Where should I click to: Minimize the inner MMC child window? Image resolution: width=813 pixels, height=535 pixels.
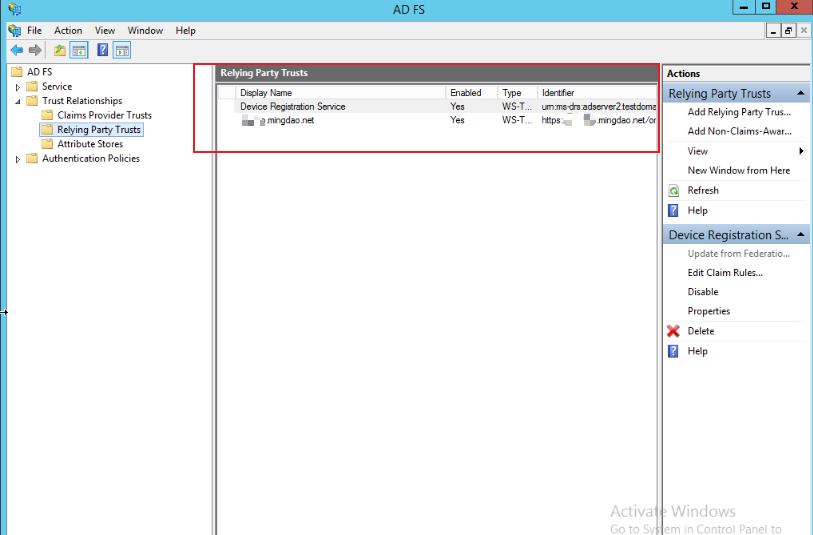coord(773,31)
